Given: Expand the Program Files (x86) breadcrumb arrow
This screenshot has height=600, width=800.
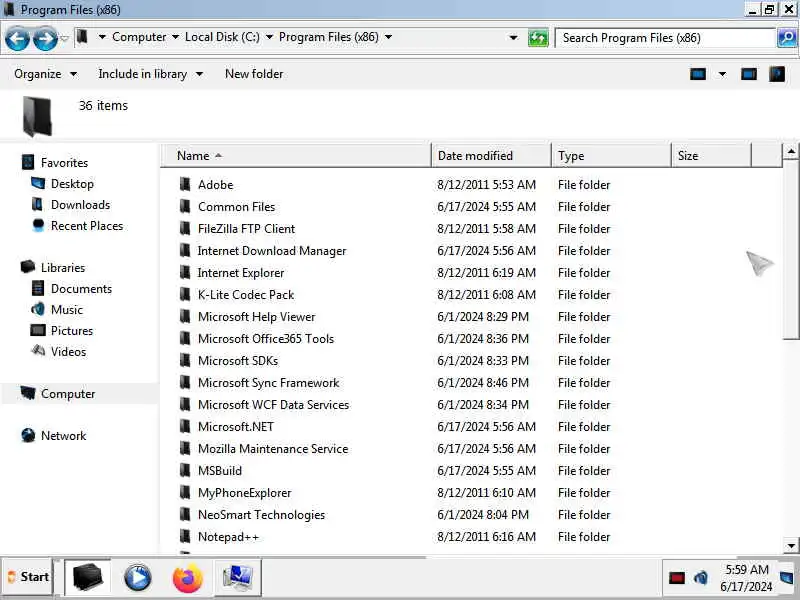Looking at the screenshot, I should (x=388, y=37).
